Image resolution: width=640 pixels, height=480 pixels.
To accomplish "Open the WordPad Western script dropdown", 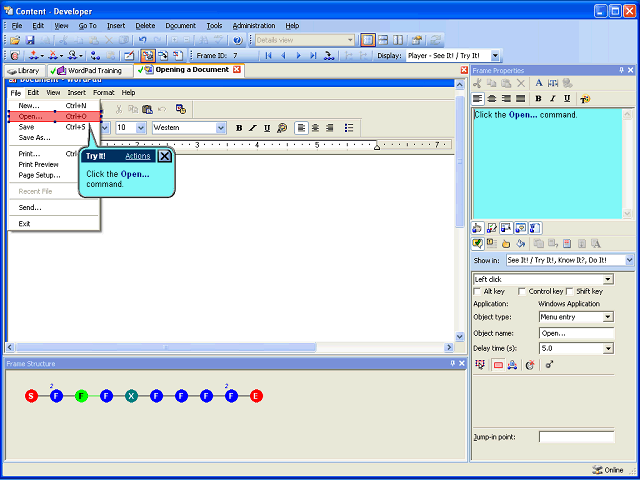I will click(221, 128).
